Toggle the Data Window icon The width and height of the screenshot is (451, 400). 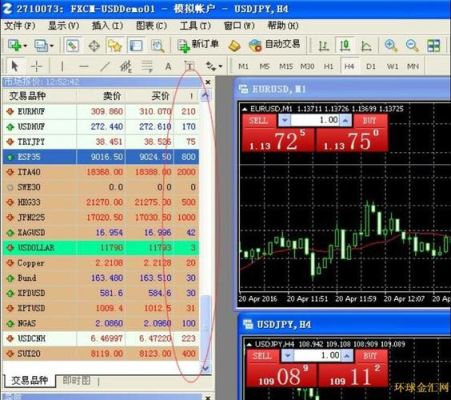(94, 46)
